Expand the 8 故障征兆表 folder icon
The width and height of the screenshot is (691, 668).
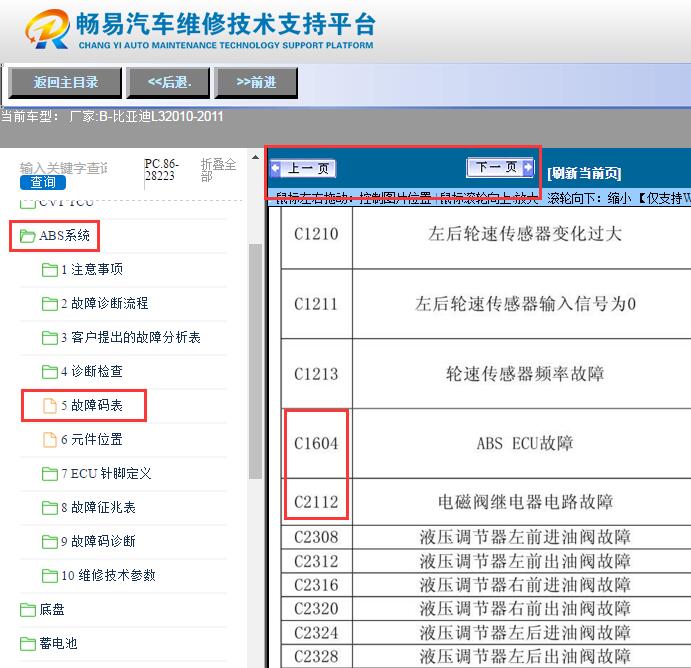pos(50,508)
